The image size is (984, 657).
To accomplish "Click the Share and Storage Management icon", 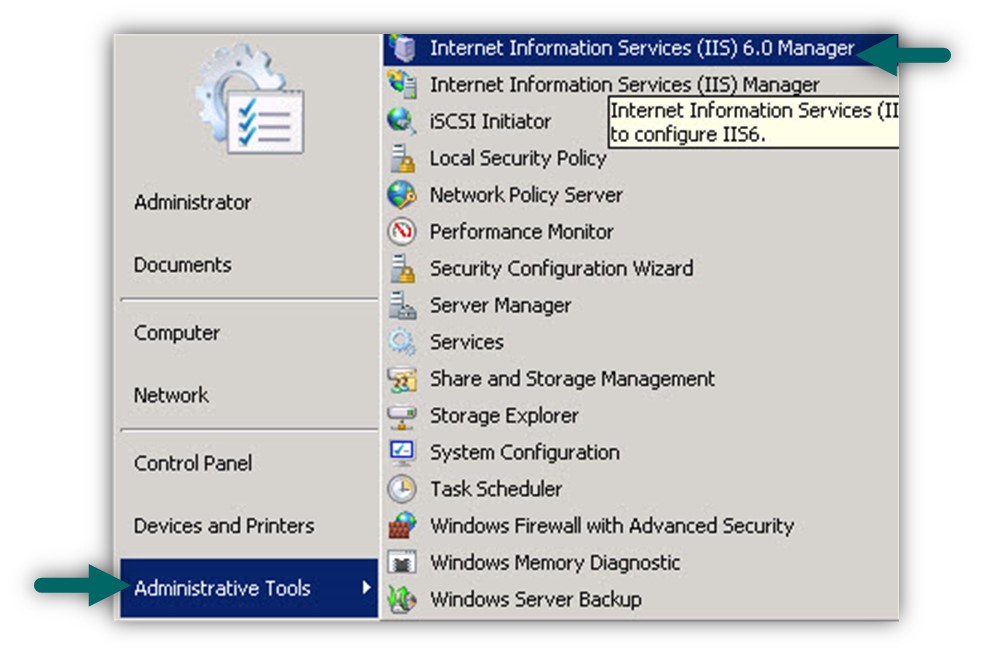I will pos(402,379).
